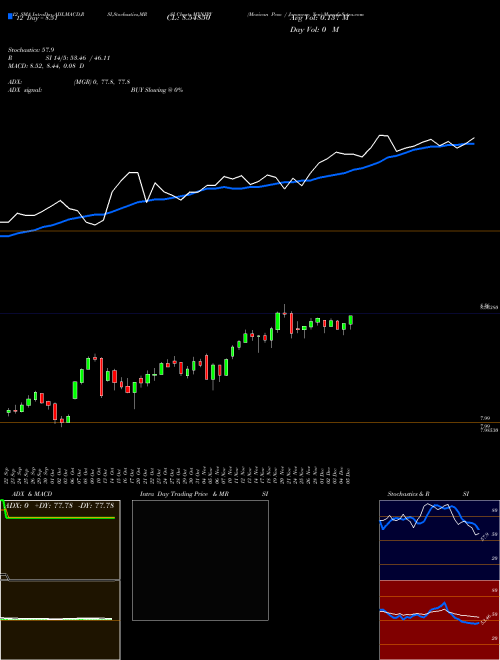Click the "Stochastics & R" panel title

click(x=408, y=494)
